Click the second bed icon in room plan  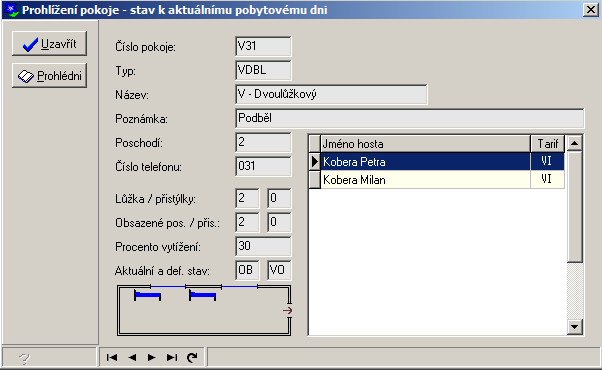203,295
